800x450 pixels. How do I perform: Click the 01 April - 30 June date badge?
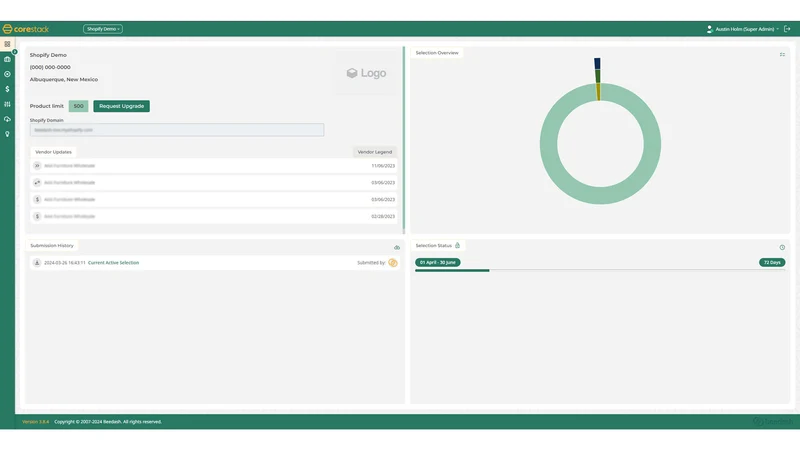pyautogui.click(x=438, y=262)
